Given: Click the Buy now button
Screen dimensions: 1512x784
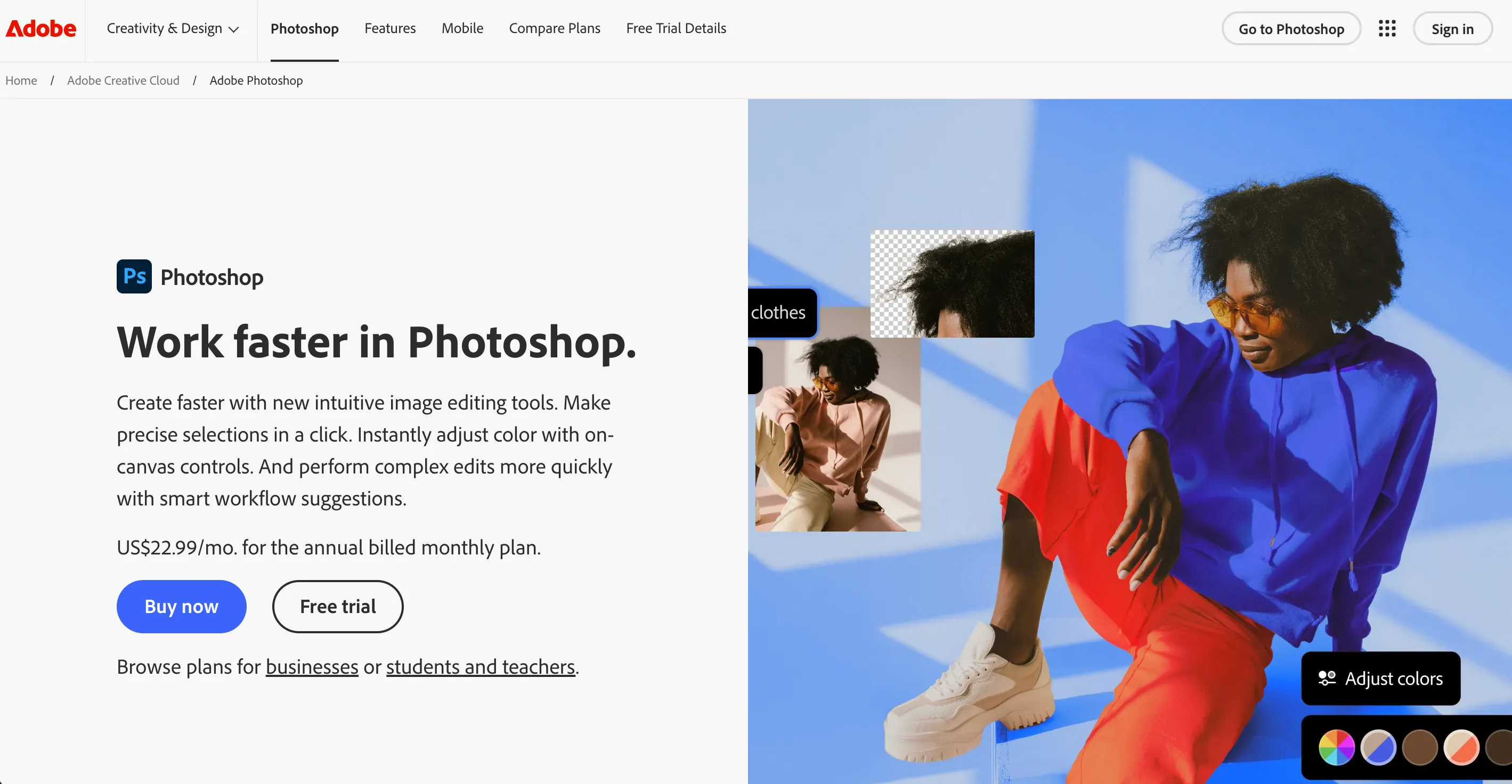Looking at the screenshot, I should coord(181,606).
